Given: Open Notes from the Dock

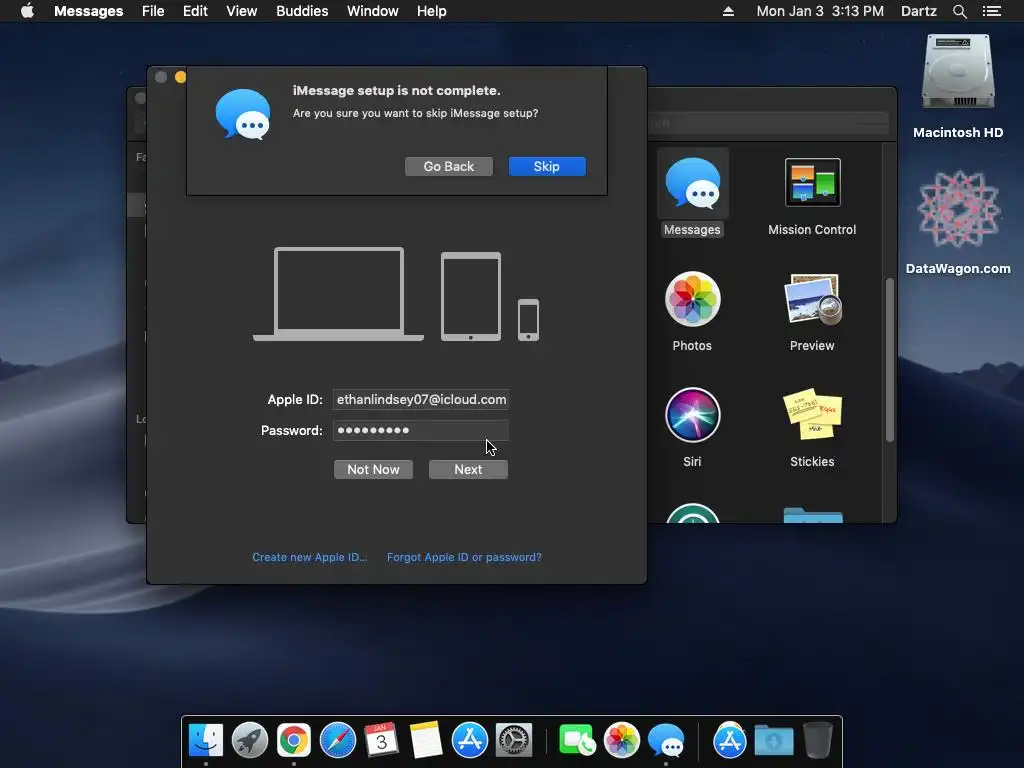Looking at the screenshot, I should click(426, 740).
